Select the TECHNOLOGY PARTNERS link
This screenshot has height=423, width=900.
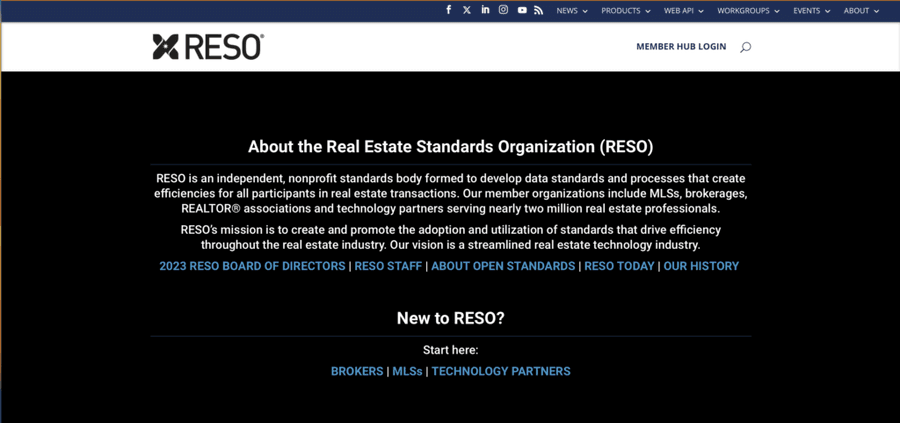coord(501,371)
